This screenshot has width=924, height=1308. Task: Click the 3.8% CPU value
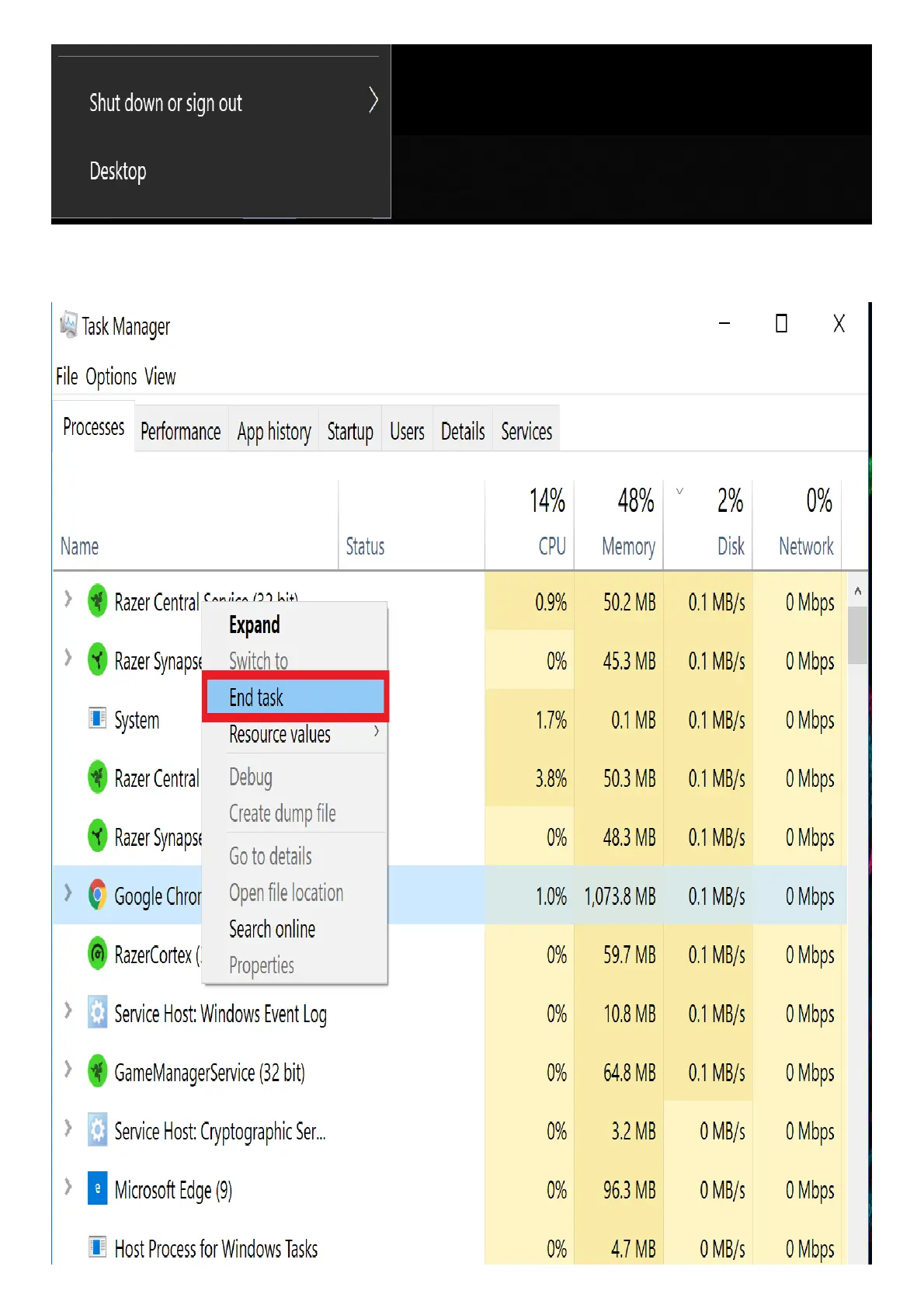(551, 778)
